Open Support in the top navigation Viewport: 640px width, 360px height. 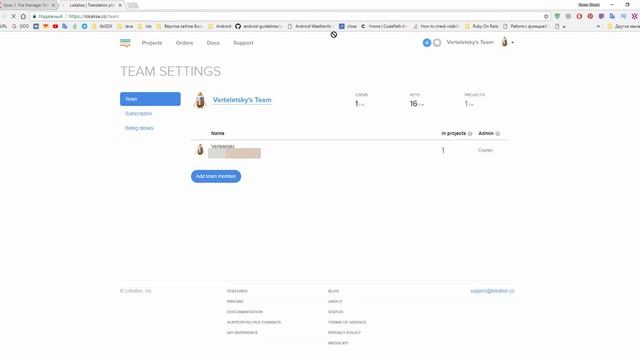pyautogui.click(x=243, y=43)
